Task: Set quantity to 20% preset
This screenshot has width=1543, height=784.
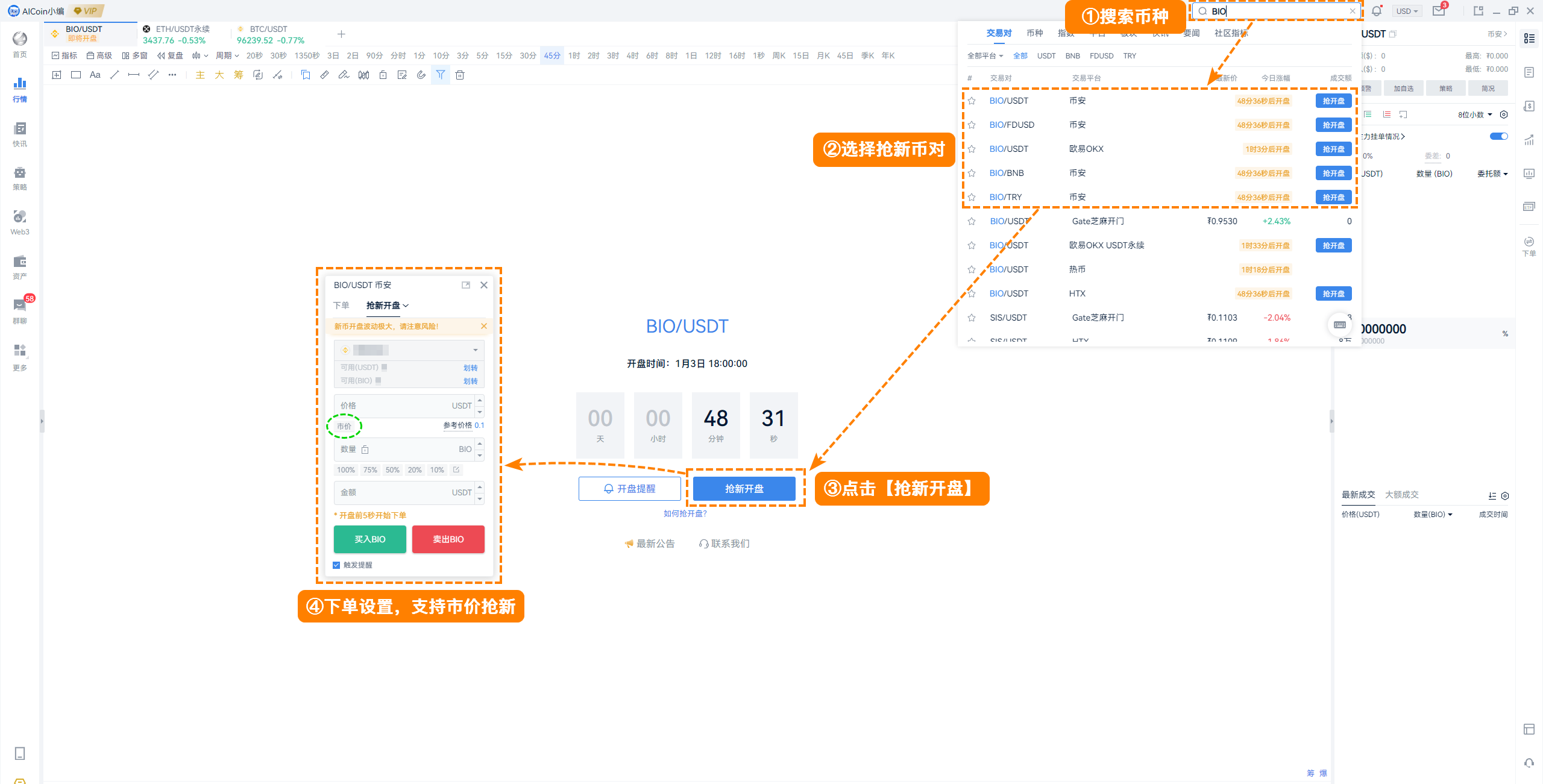Action: click(x=415, y=470)
